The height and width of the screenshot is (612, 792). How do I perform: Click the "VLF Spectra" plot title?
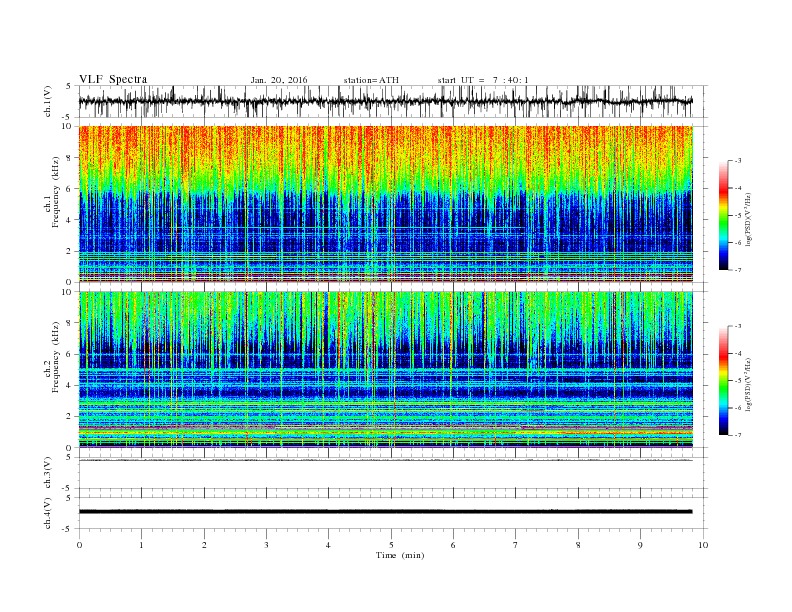[113, 79]
